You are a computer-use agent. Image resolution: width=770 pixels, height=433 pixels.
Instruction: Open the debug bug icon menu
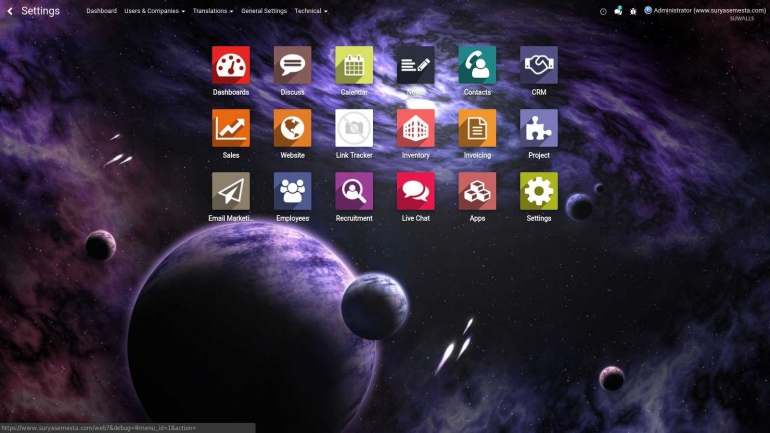[x=633, y=11]
